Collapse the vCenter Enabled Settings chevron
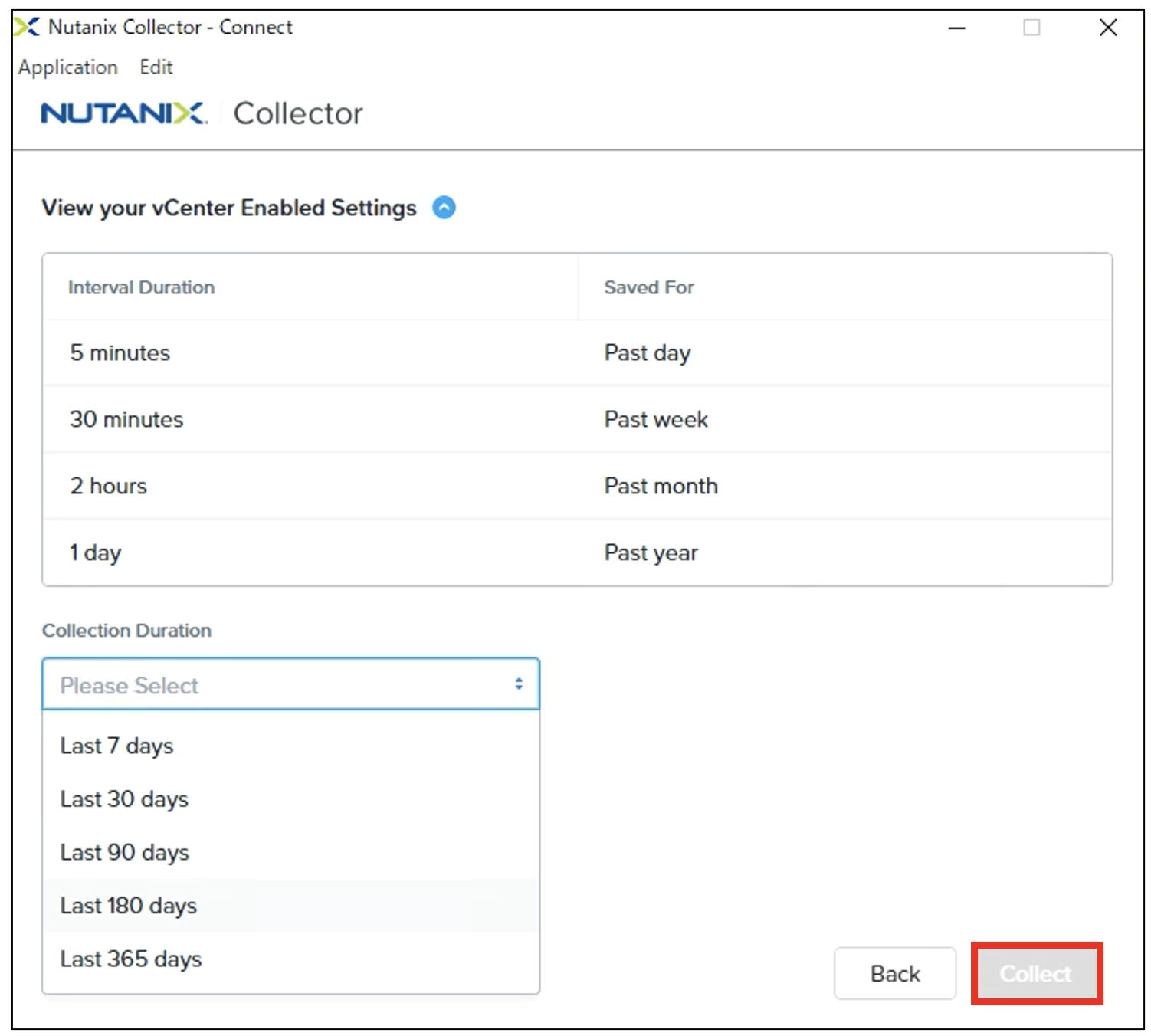 click(x=444, y=208)
